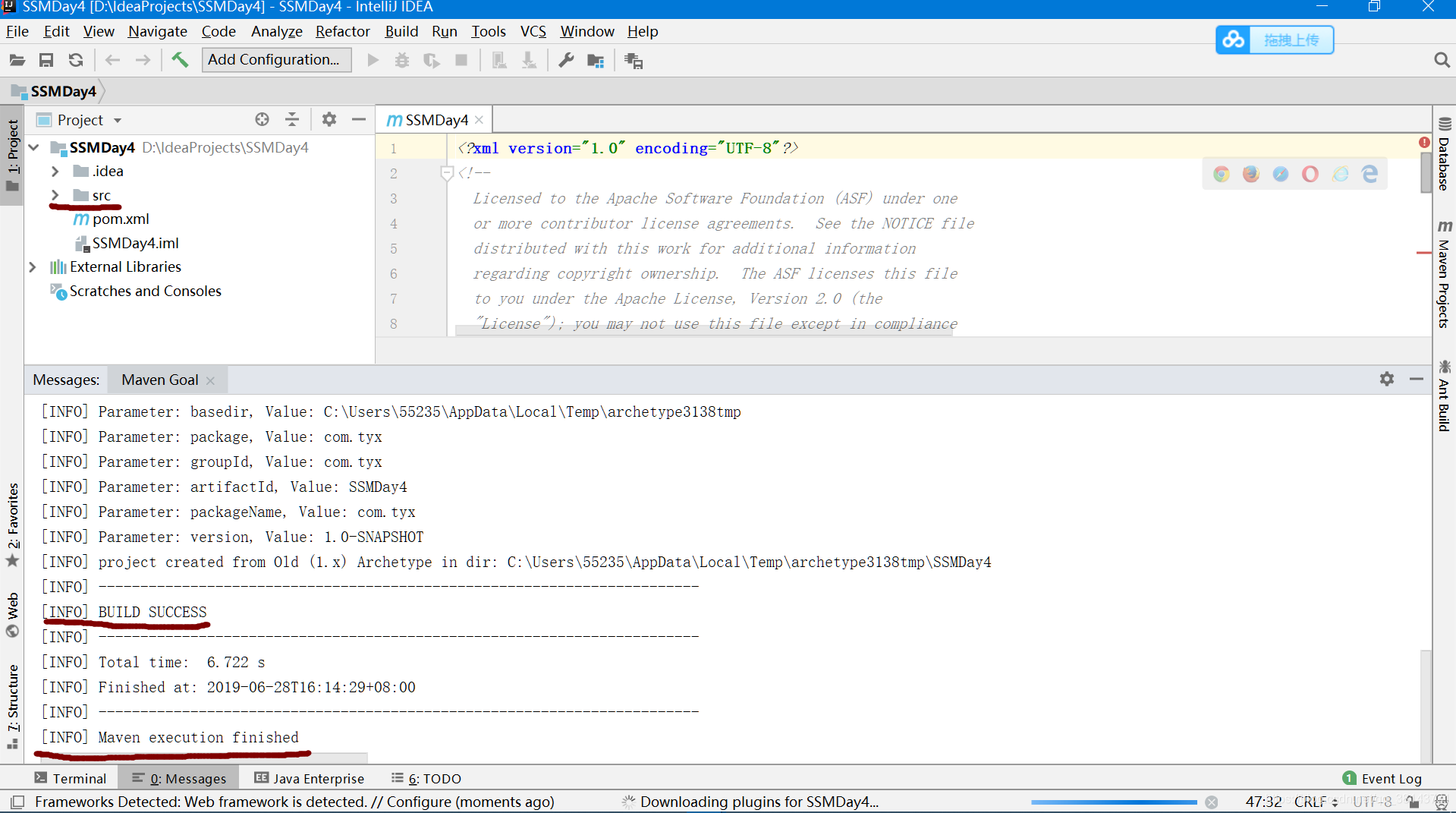Viewport: 1456px width, 813px height.
Task: Toggle the Database side tool window
Action: [1444, 155]
